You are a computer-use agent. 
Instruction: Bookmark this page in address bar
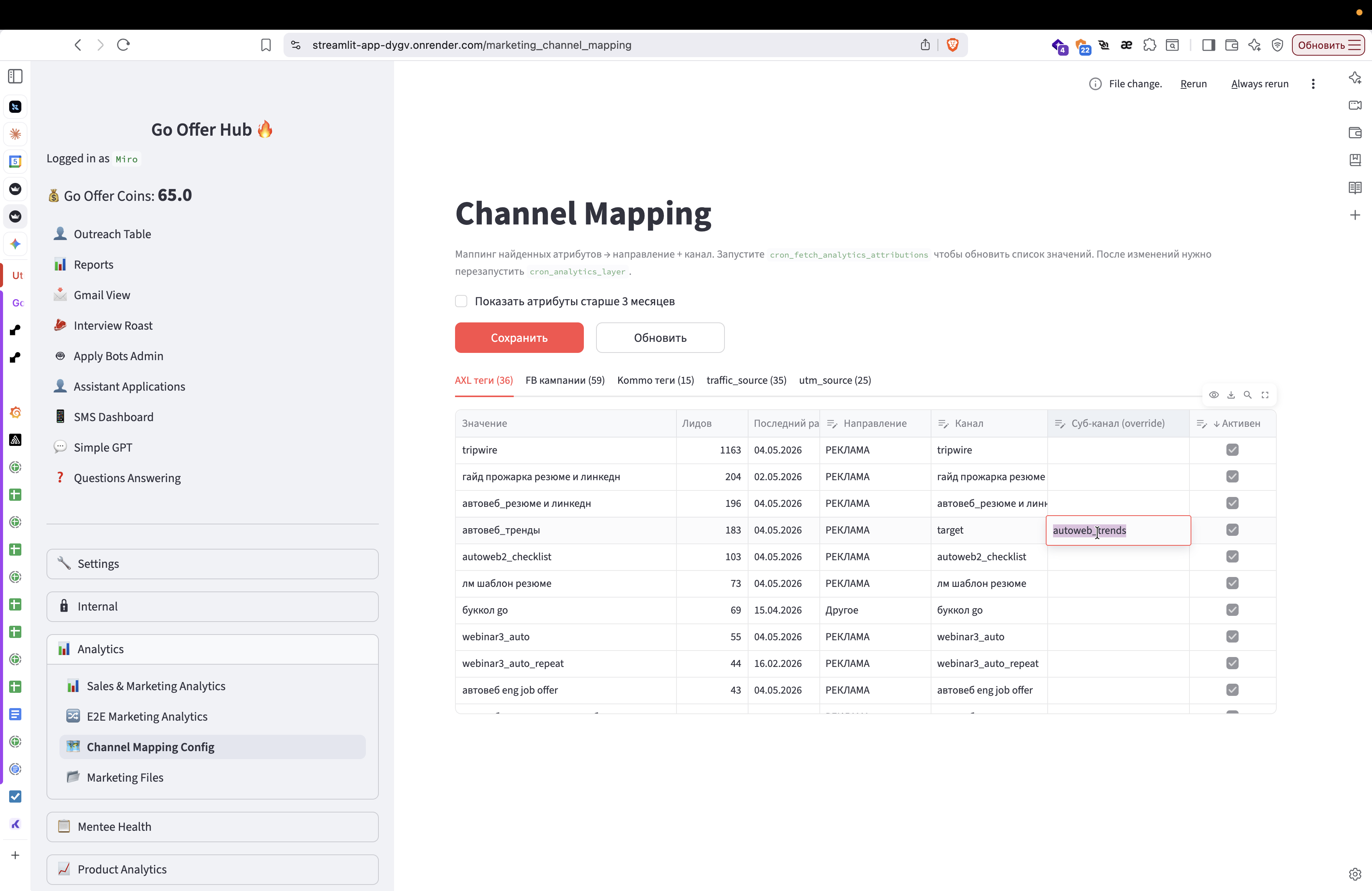[x=266, y=45]
